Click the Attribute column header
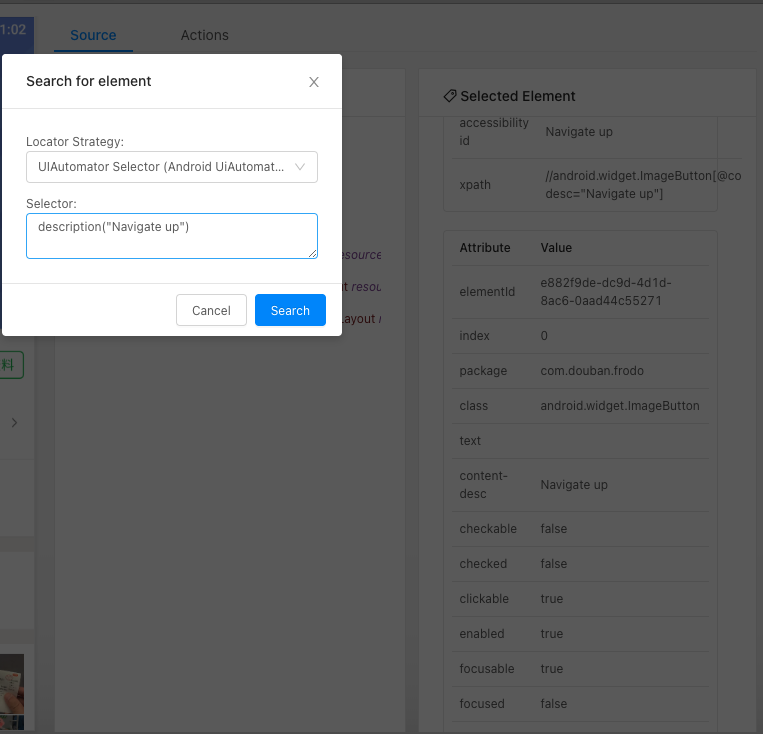The image size is (763, 734). (485, 247)
